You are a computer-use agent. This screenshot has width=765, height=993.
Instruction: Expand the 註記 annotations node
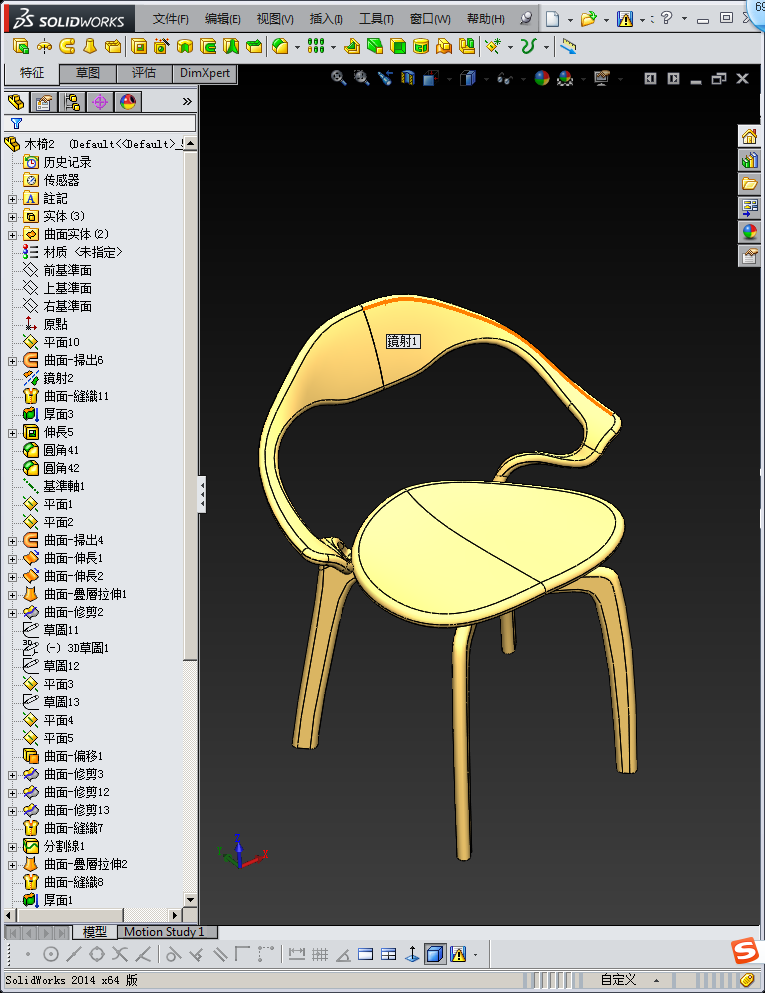(x=12, y=199)
